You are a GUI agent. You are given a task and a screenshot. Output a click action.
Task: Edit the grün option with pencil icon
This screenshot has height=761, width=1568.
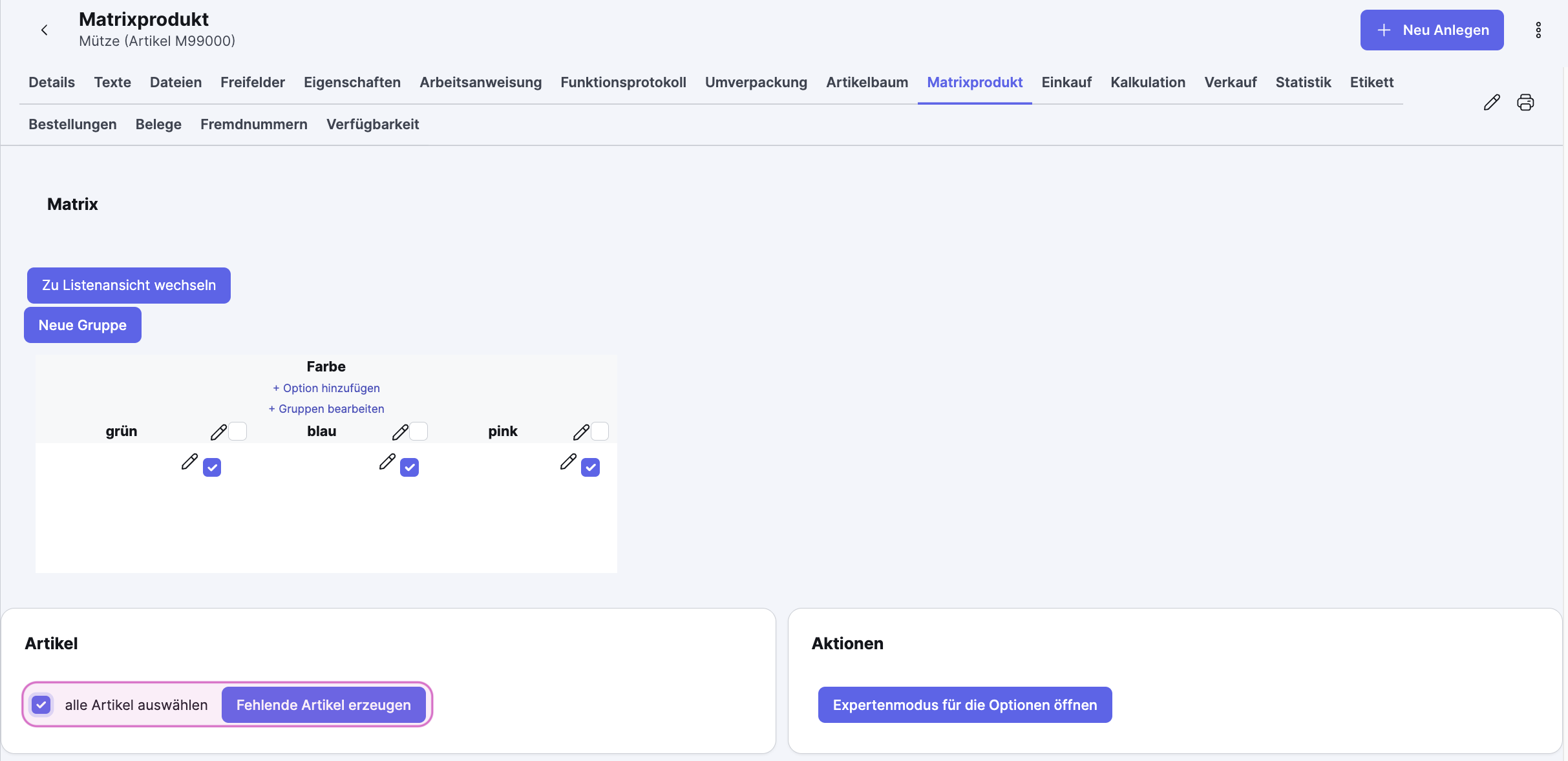(218, 432)
